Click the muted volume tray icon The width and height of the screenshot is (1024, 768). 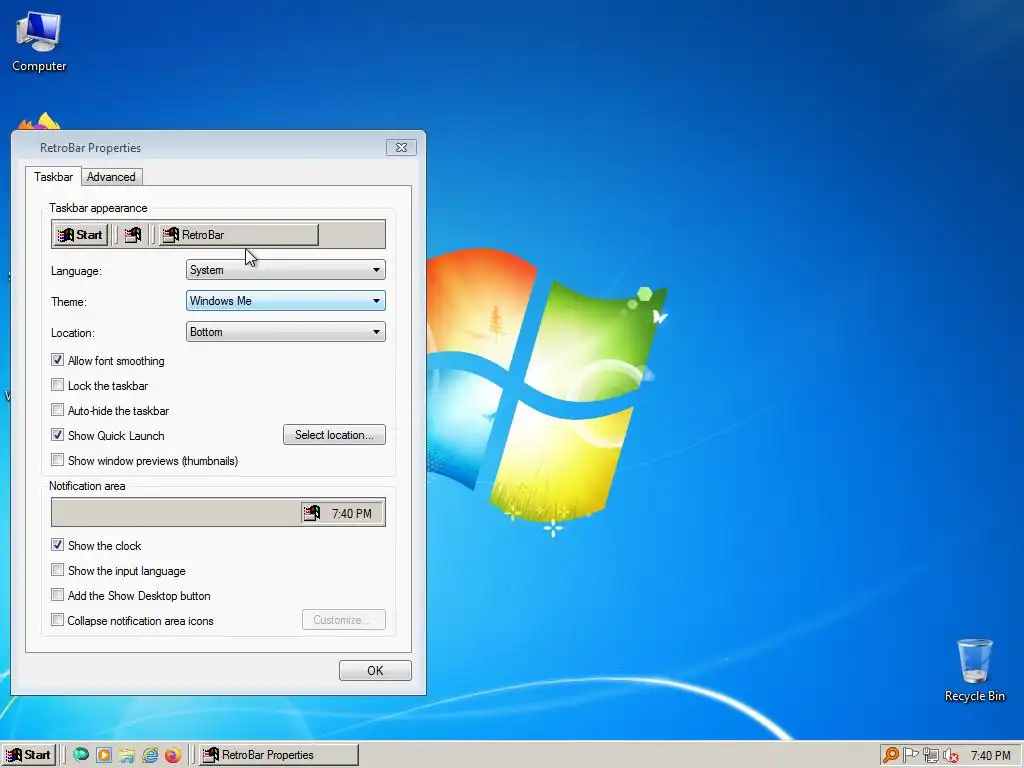(951, 755)
